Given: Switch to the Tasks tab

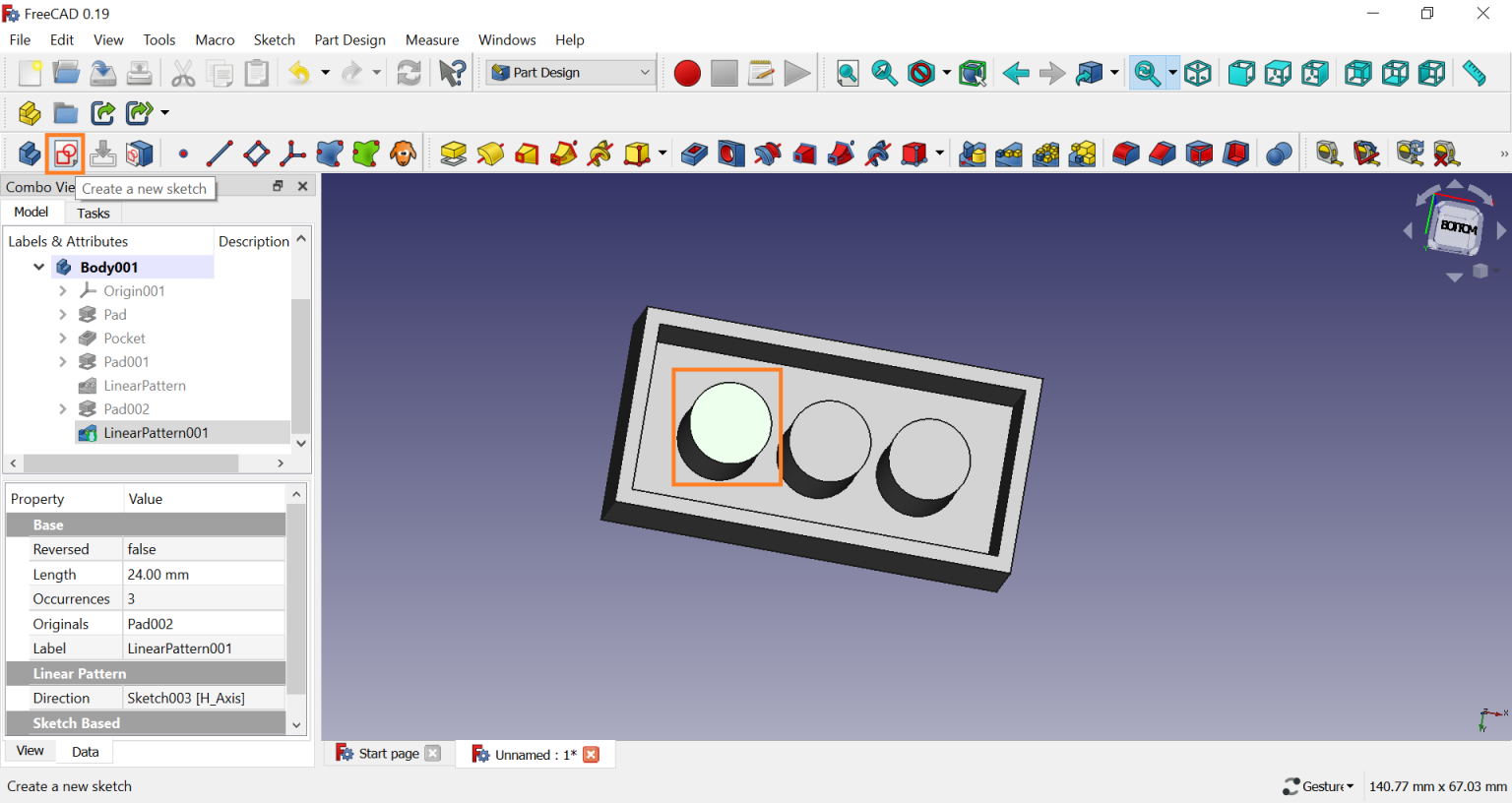Looking at the screenshot, I should tap(94, 213).
